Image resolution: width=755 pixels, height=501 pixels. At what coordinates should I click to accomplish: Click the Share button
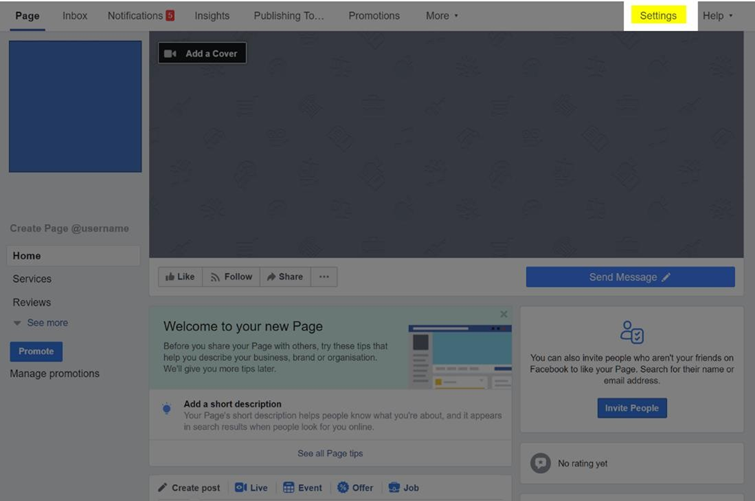pos(286,277)
